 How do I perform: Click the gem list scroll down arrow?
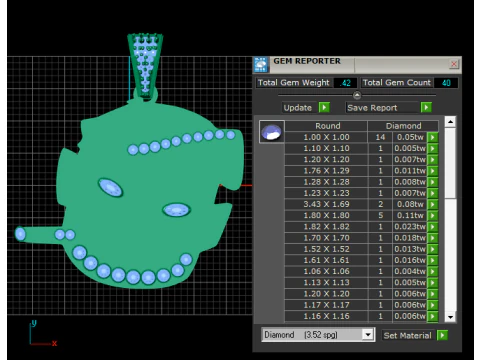click(x=450, y=317)
